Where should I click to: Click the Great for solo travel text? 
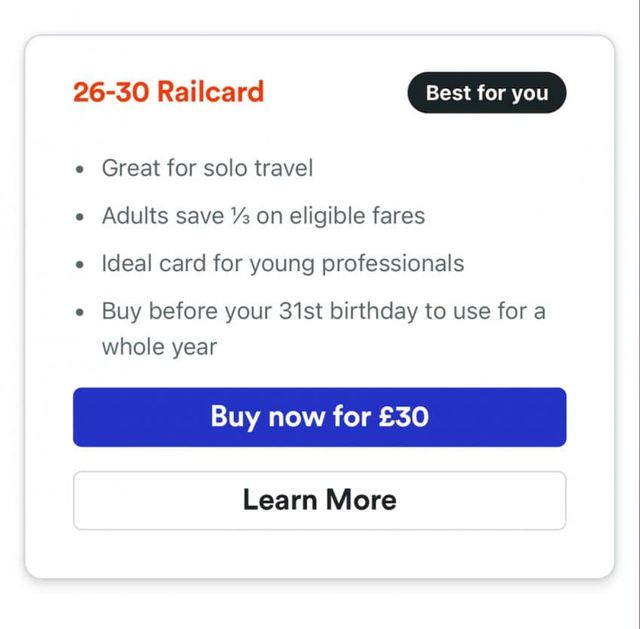(207, 168)
